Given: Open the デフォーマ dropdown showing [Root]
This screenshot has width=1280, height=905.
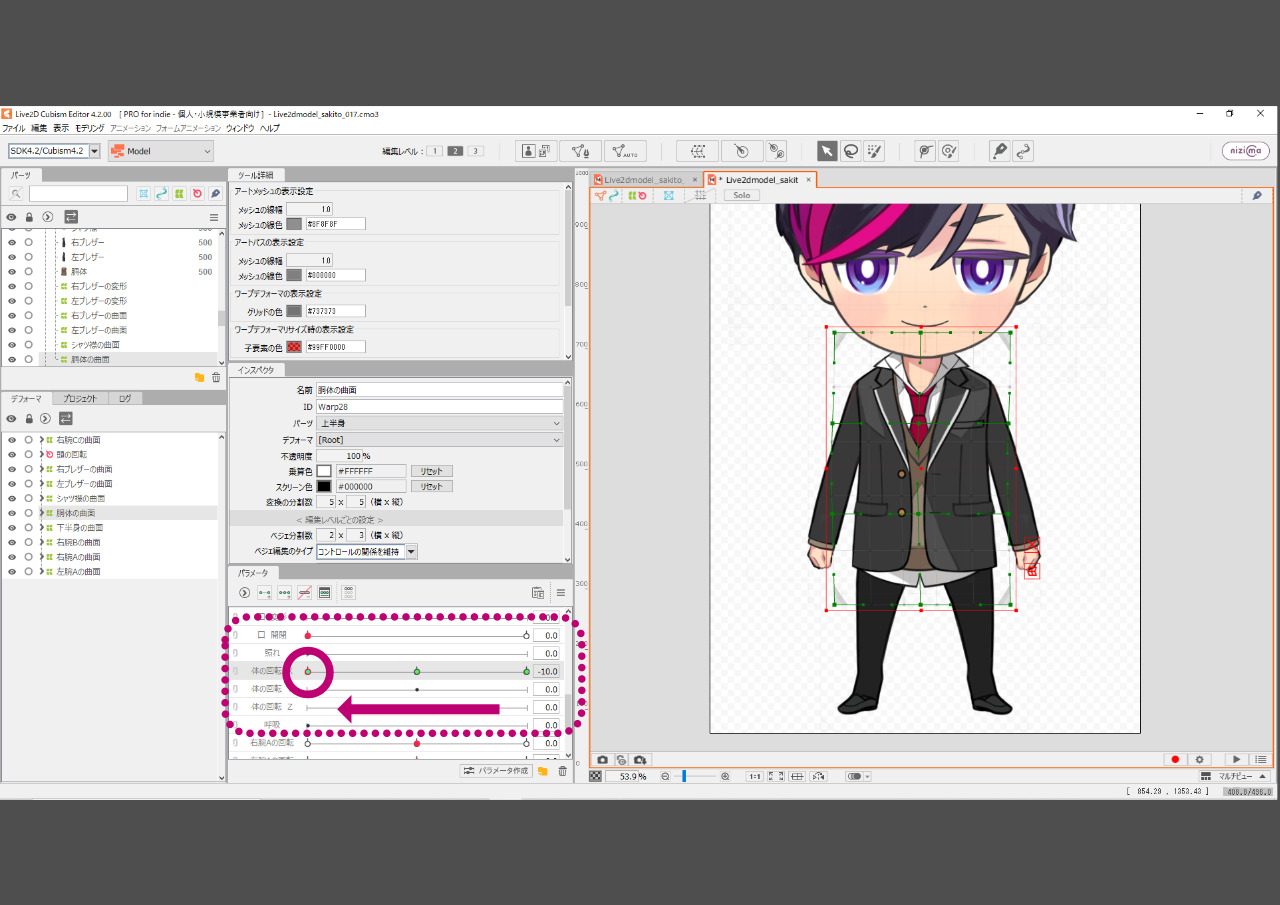Looking at the screenshot, I should pyautogui.click(x=440, y=439).
